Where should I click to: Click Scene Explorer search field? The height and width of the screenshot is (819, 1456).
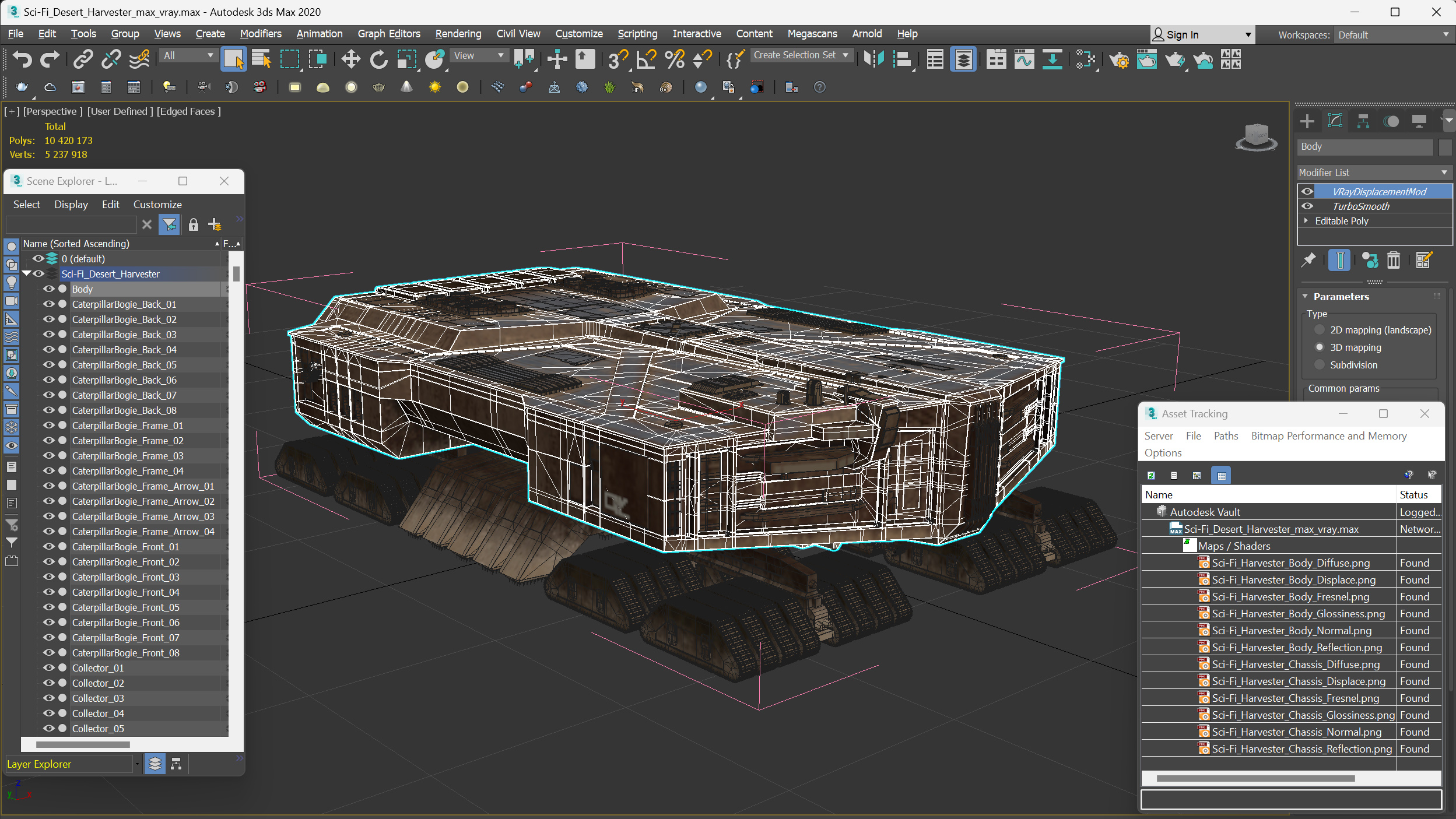(71, 224)
